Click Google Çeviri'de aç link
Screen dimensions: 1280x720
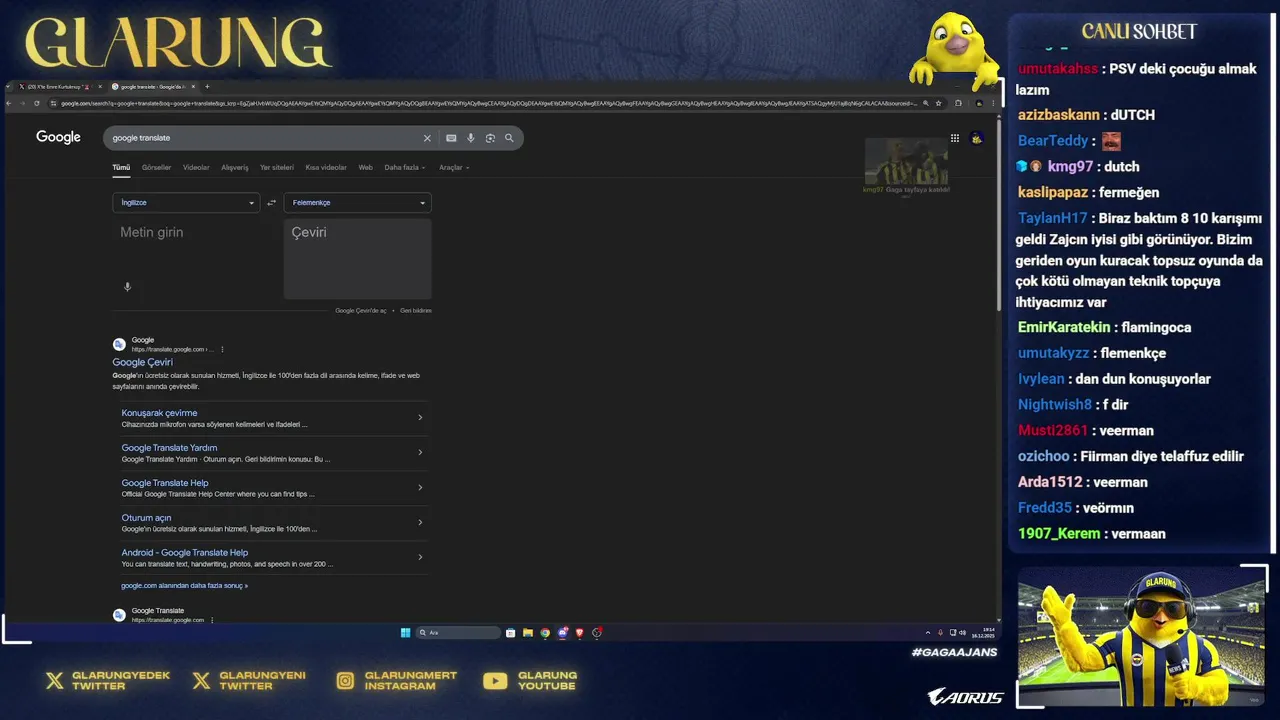pyautogui.click(x=361, y=311)
